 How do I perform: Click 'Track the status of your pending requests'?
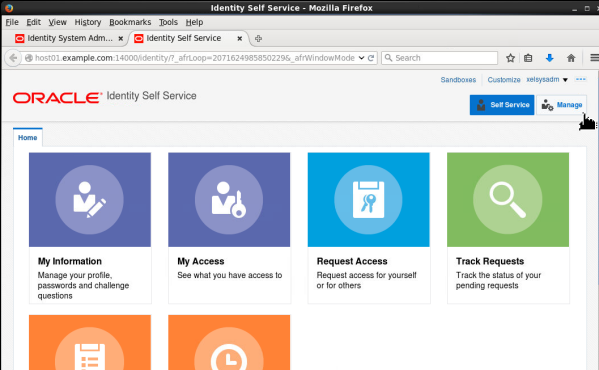click(498, 280)
